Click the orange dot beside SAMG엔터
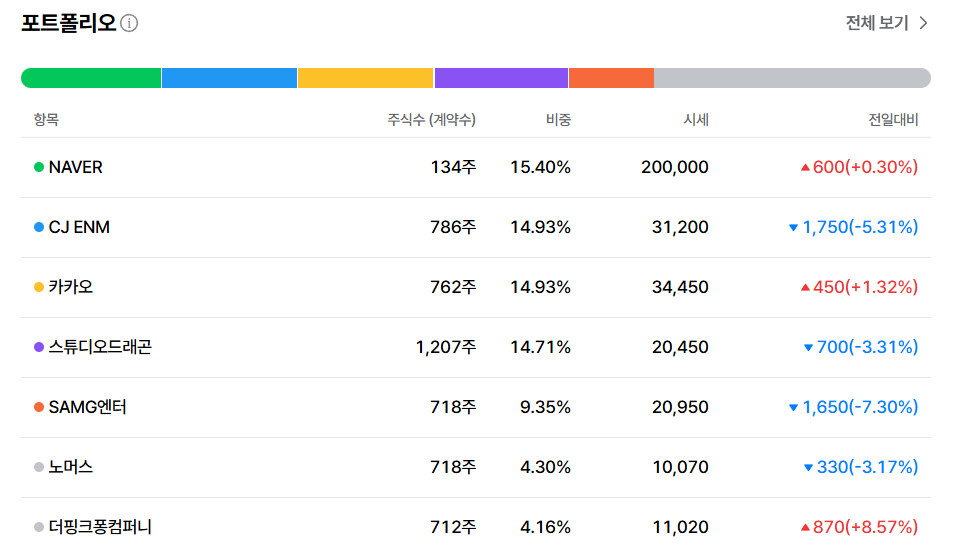The height and width of the screenshot is (555, 953). 39,407
